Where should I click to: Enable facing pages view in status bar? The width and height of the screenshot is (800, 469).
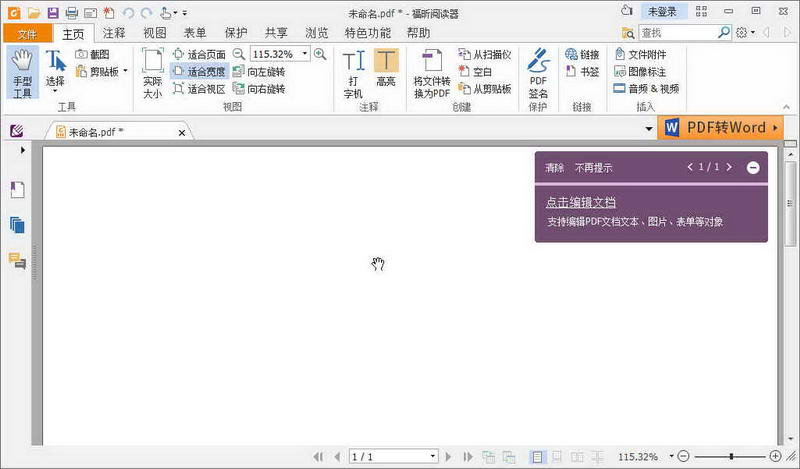[x=577, y=456]
